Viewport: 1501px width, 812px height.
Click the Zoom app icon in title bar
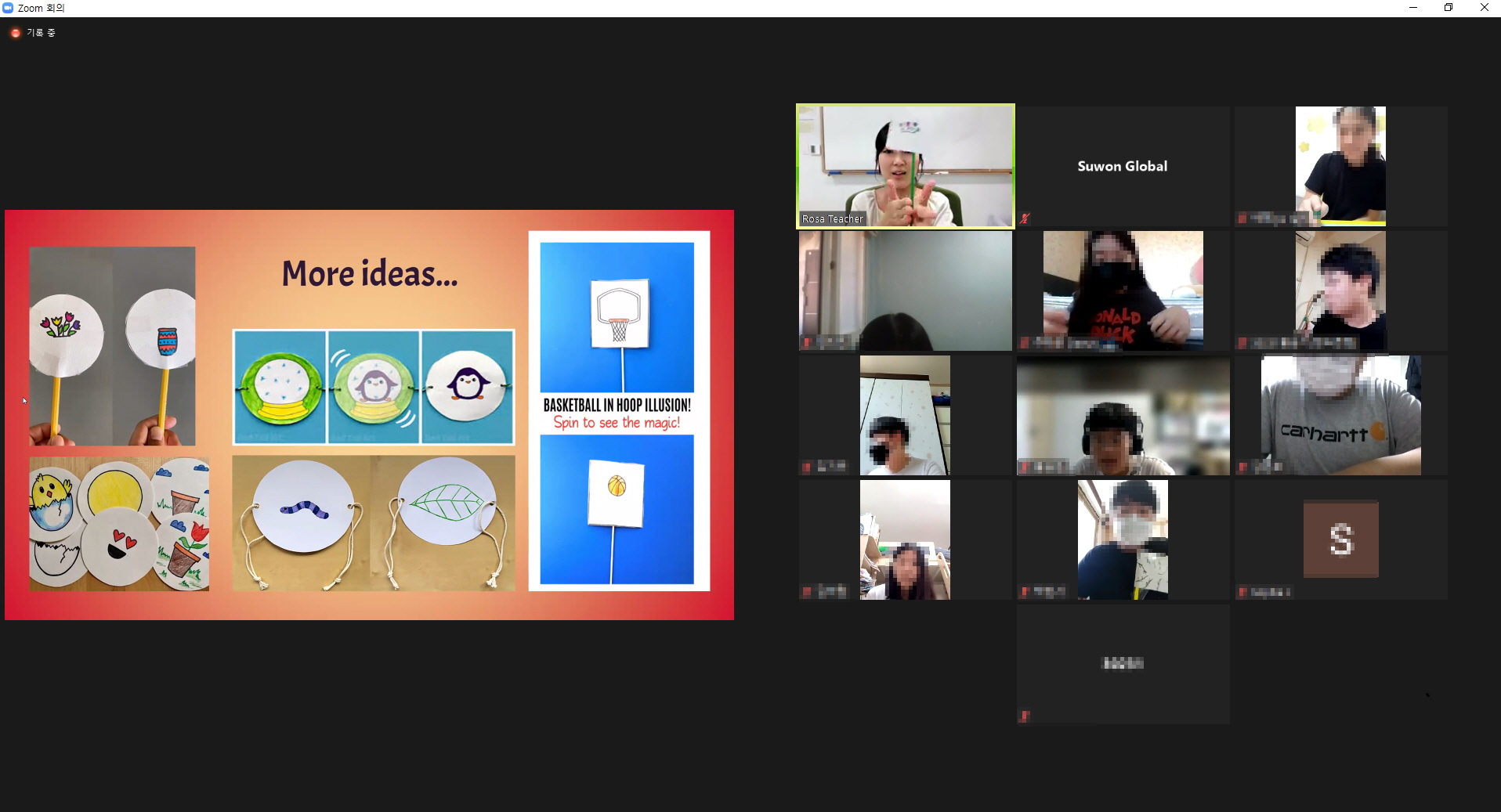[8, 8]
